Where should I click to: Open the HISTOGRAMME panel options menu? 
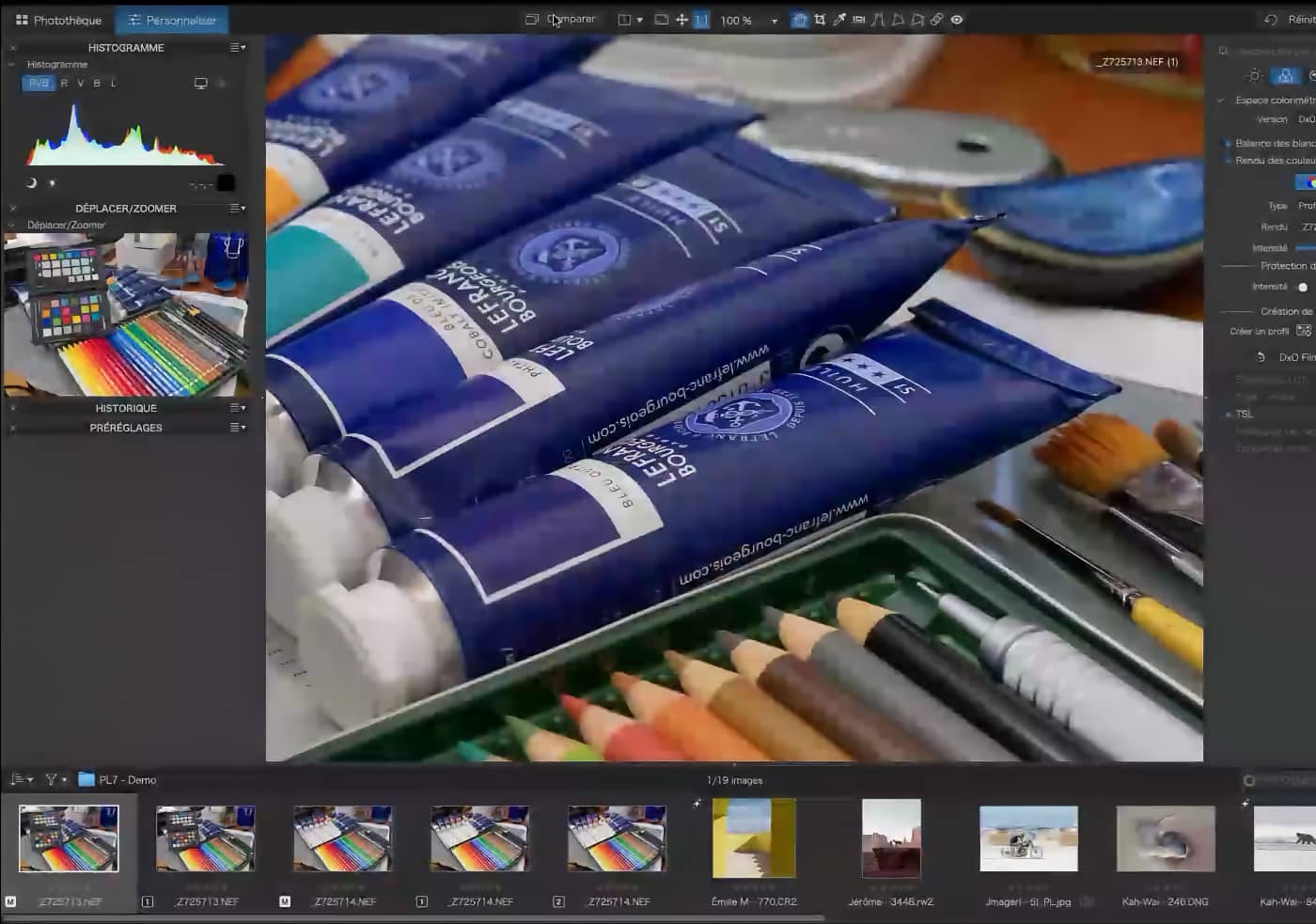coord(239,47)
